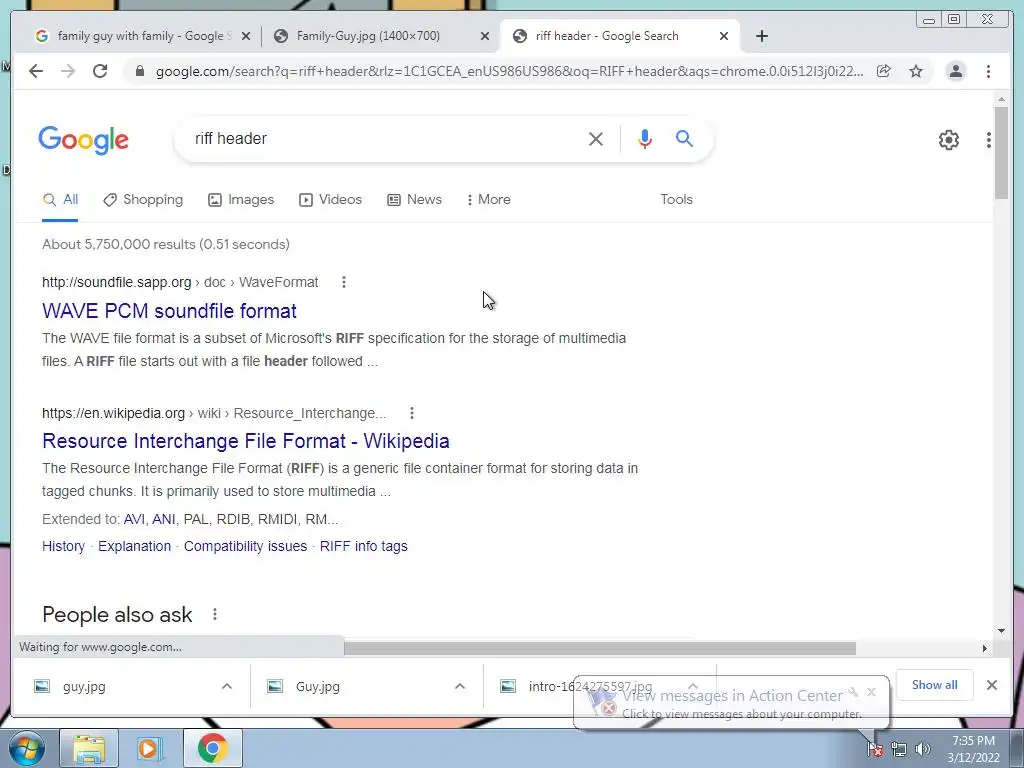Viewport: 1024px width, 768px height.
Task: Reload the current page
Action: pyautogui.click(x=100, y=71)
